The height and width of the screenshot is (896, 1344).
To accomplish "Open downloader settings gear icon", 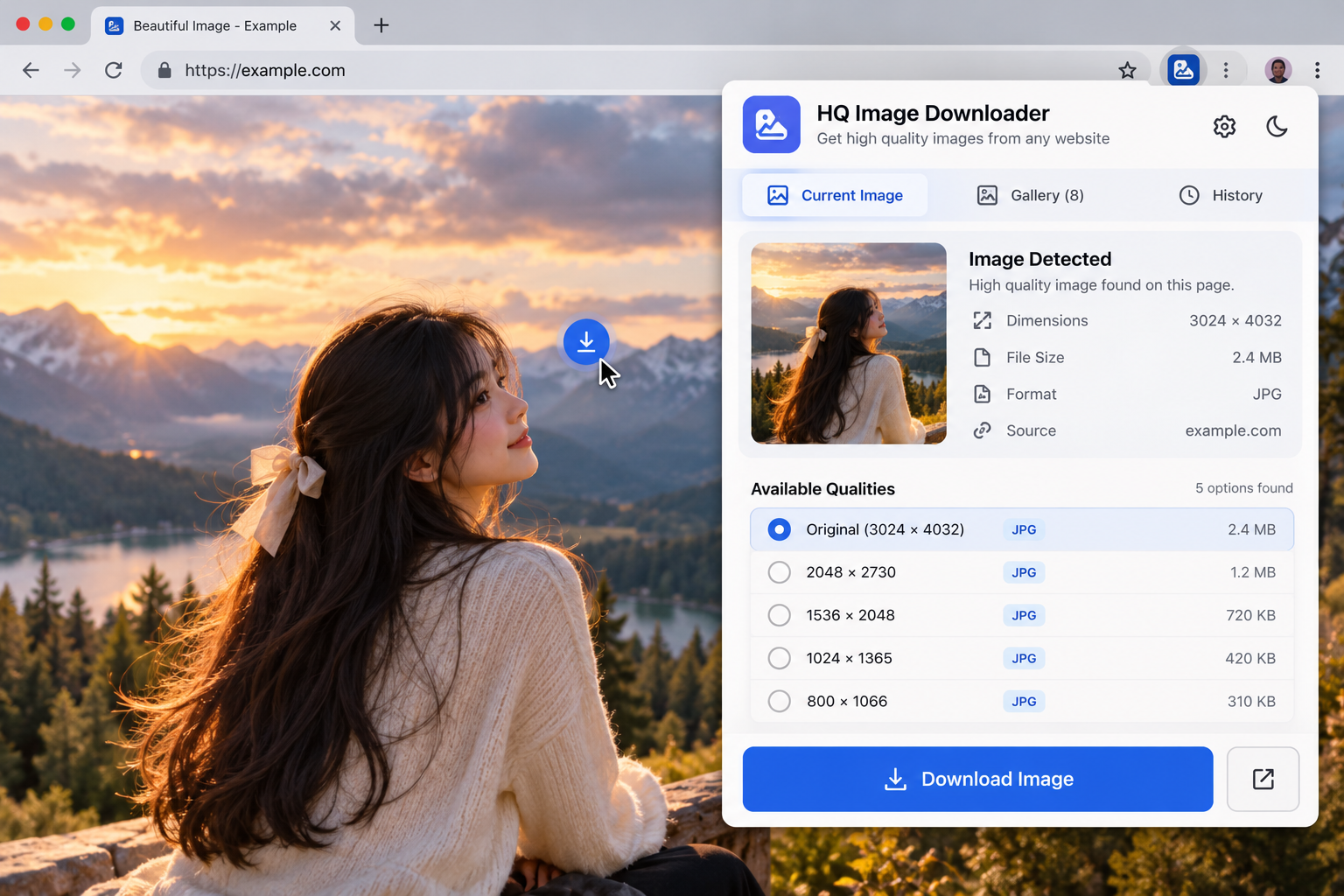I will coord(1224,127).
